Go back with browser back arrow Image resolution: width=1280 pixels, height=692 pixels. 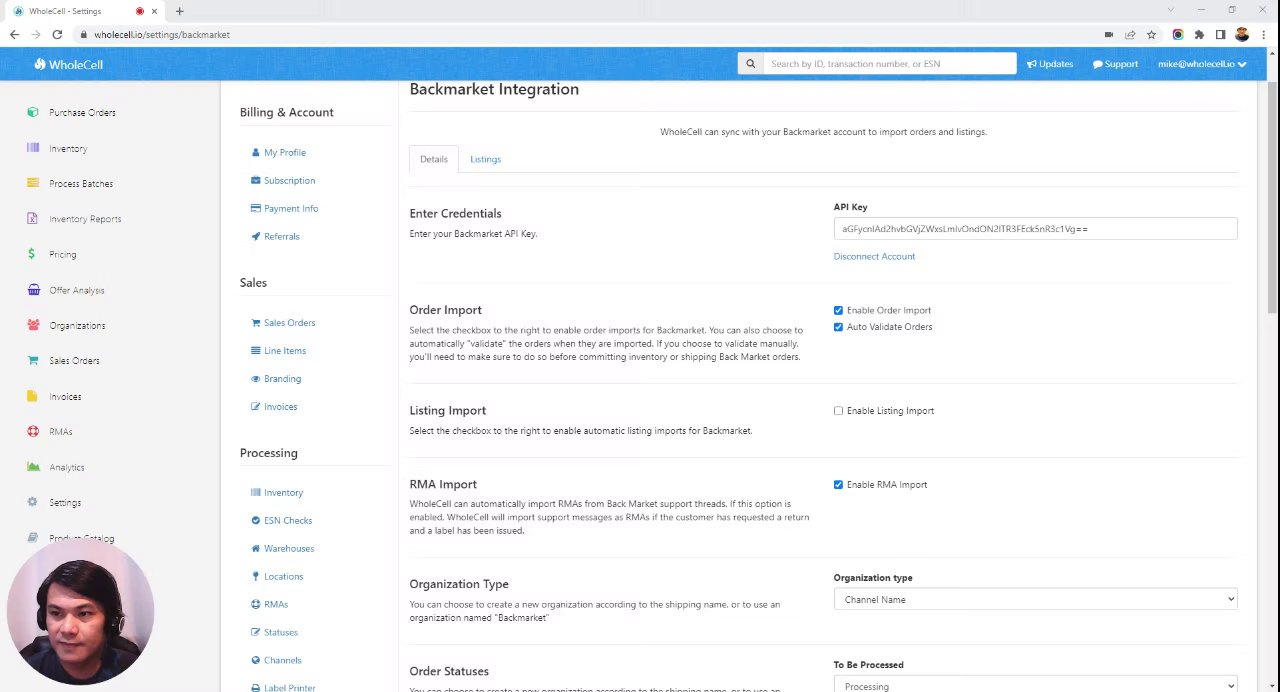[14, 34]
